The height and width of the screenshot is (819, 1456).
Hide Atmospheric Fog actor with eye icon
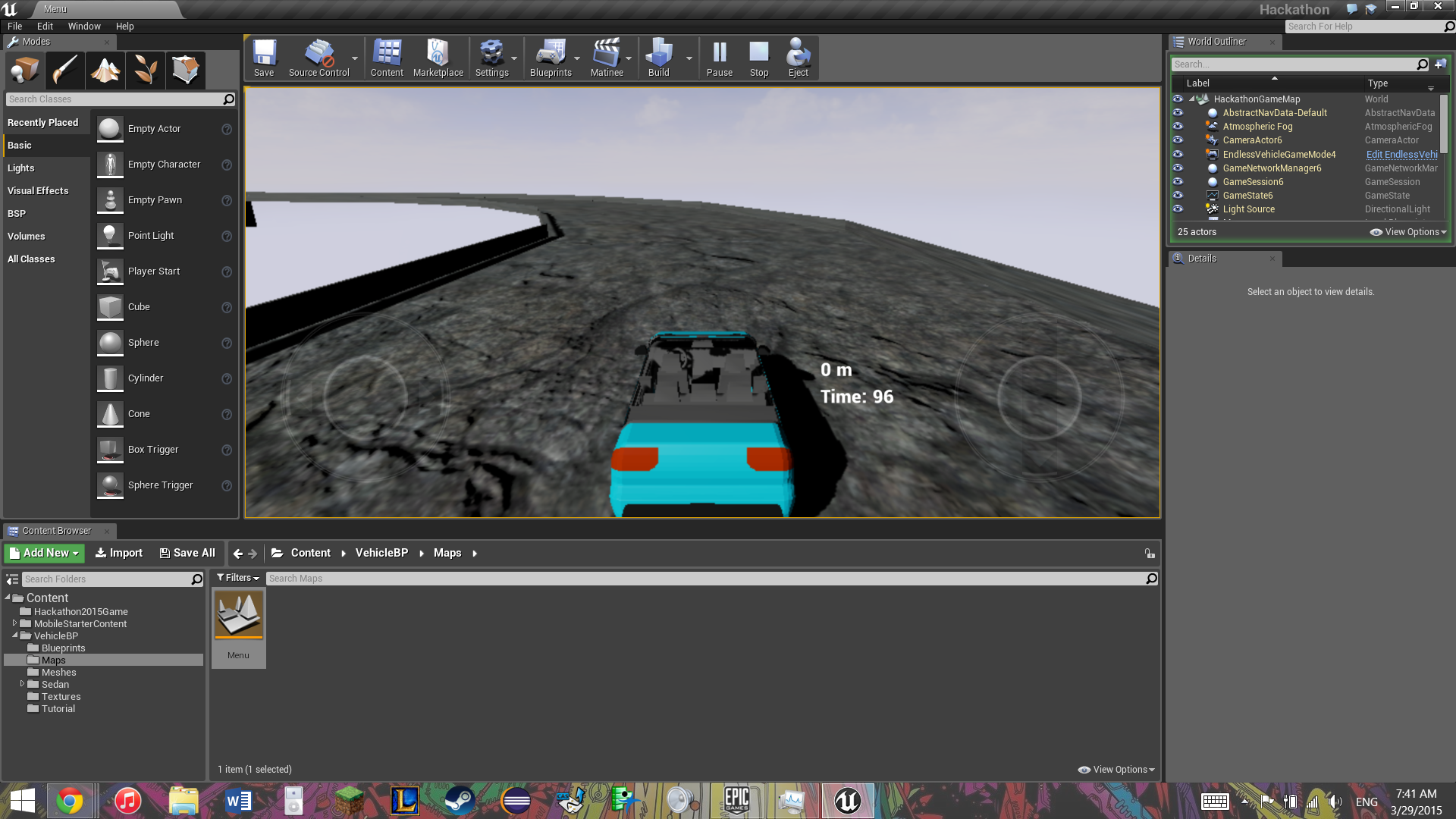1178,127
